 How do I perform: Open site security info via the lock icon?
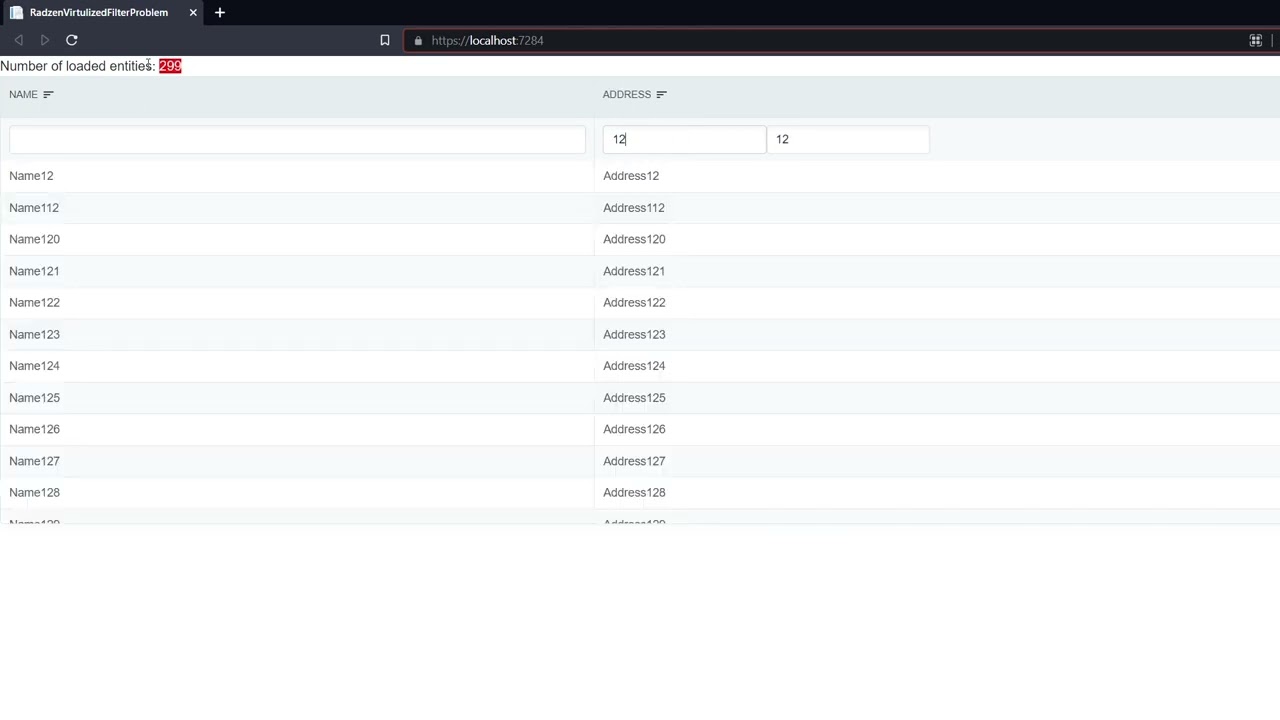click(418, 41)
